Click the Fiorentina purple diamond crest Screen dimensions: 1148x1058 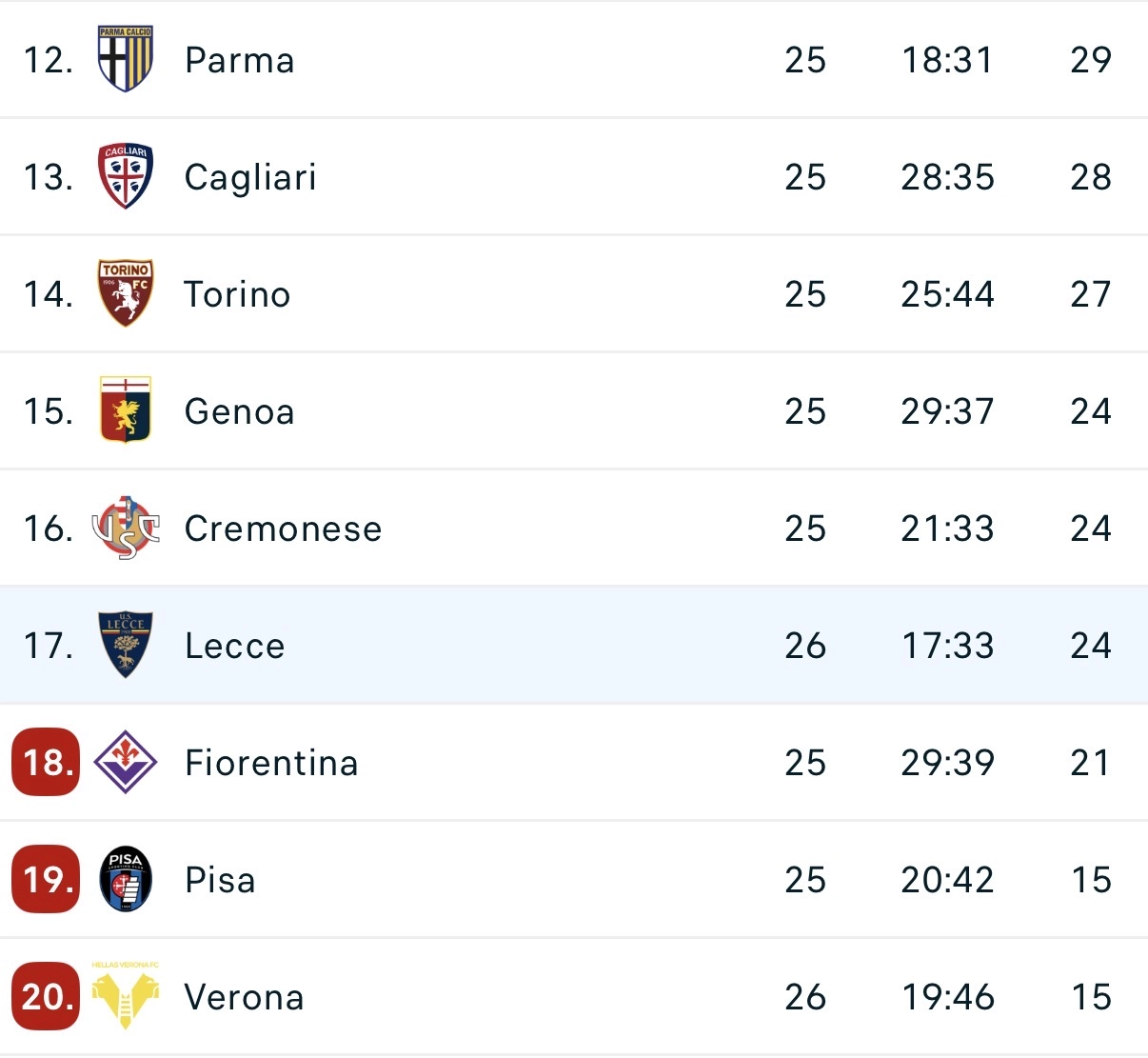click(x=125, y=762)
